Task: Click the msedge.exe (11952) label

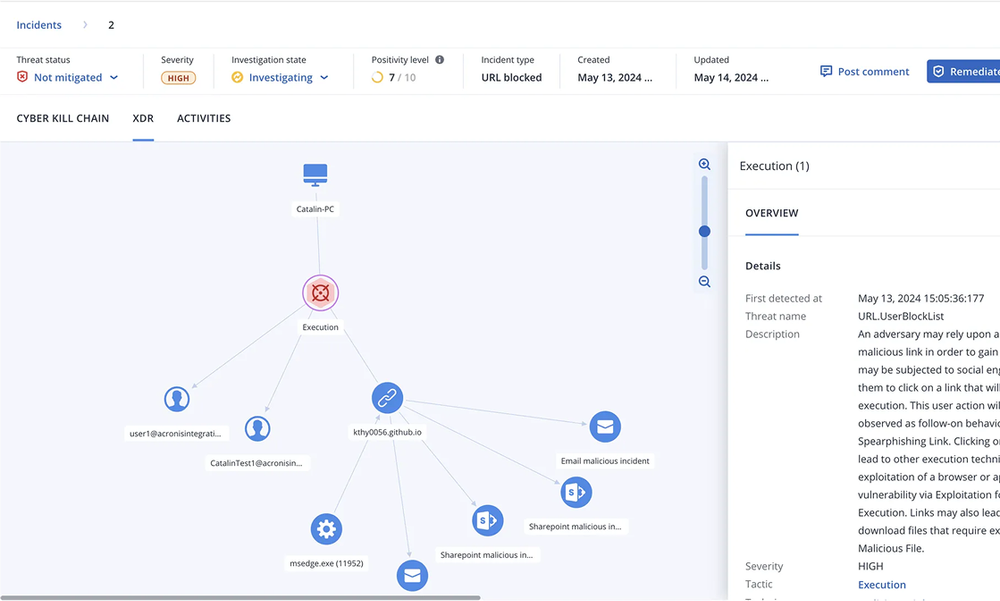Action: pyautogui.click(x=326, y=563)
